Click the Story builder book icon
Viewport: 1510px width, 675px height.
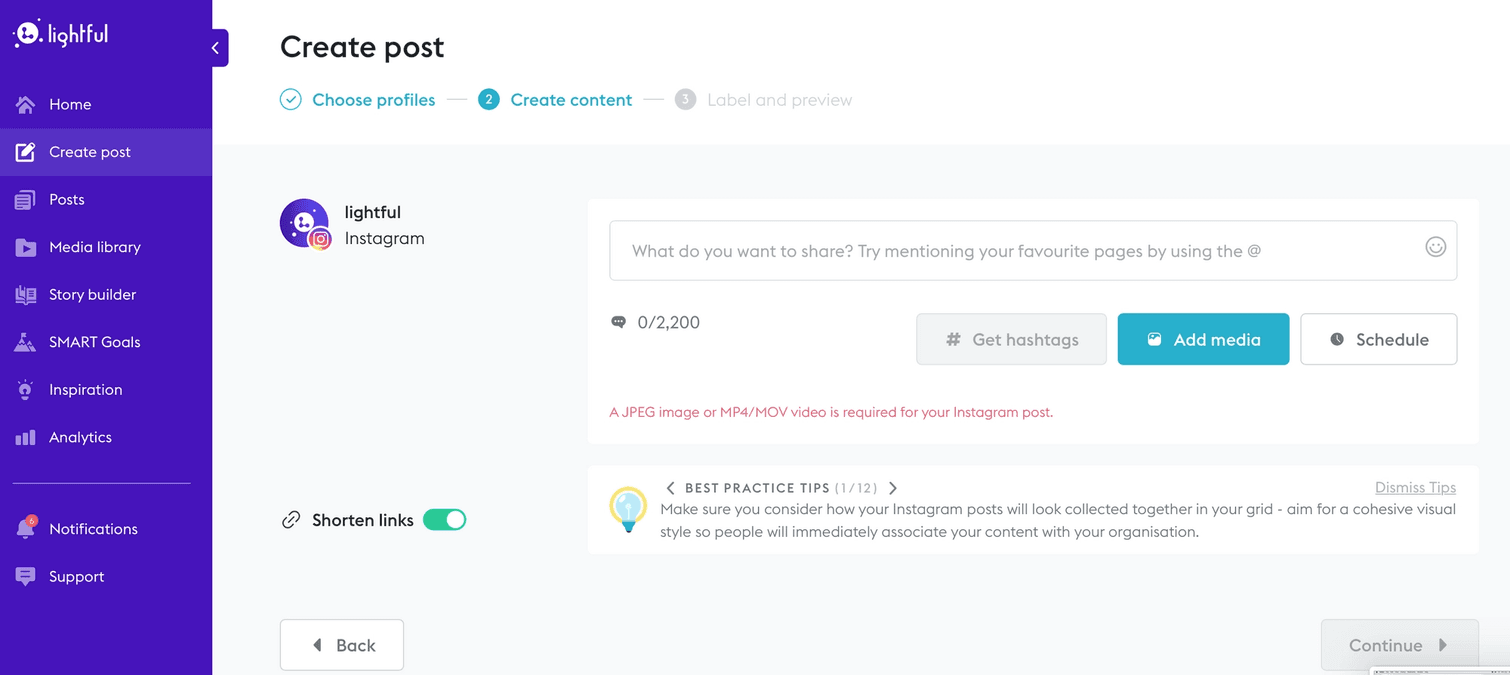[x=25, y=294]
